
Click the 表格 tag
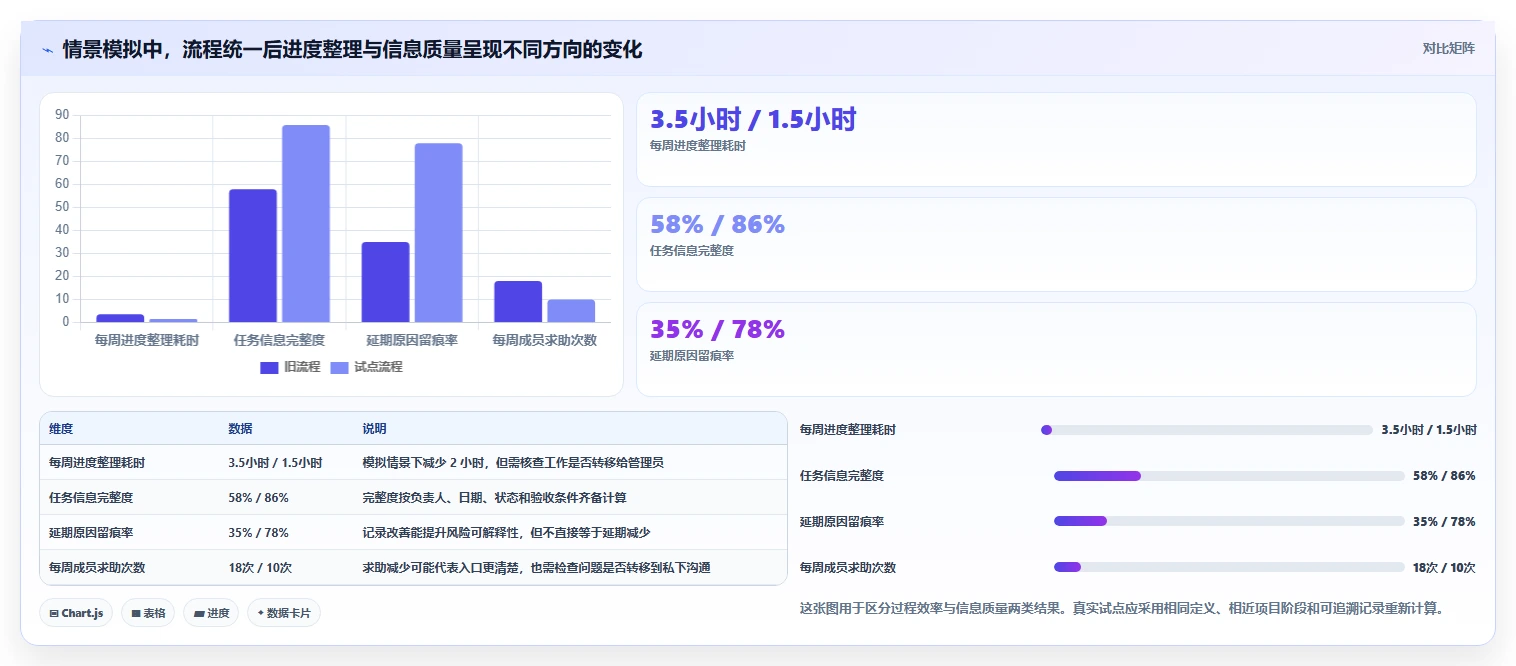pos(148,613)
